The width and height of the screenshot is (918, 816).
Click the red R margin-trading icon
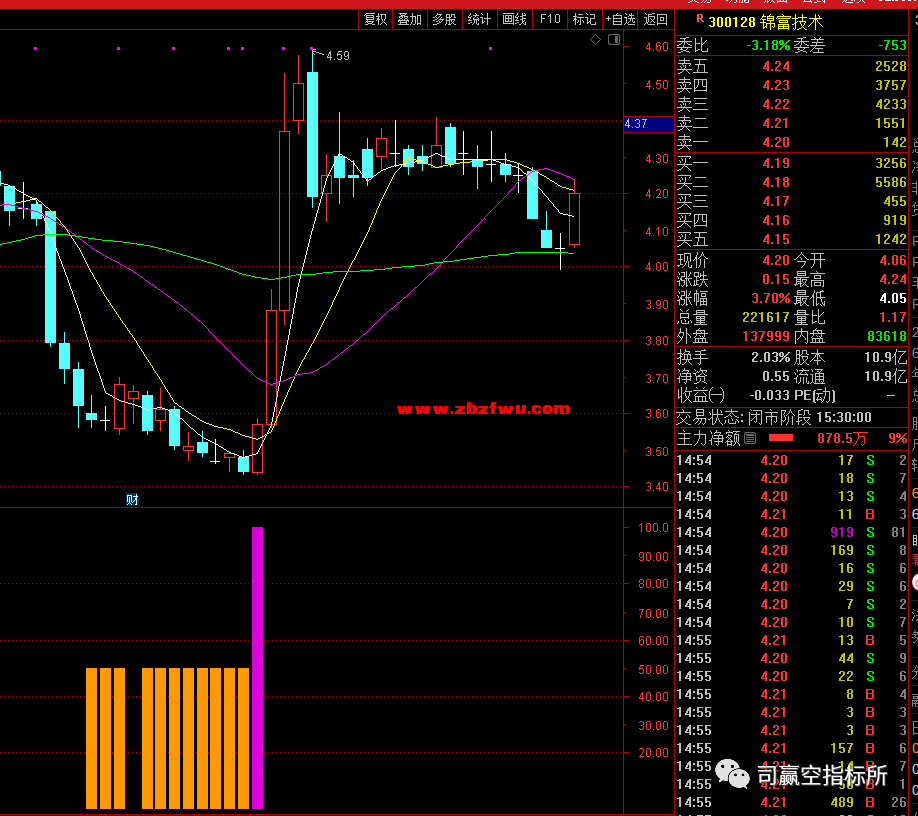[x=700, y=19]
